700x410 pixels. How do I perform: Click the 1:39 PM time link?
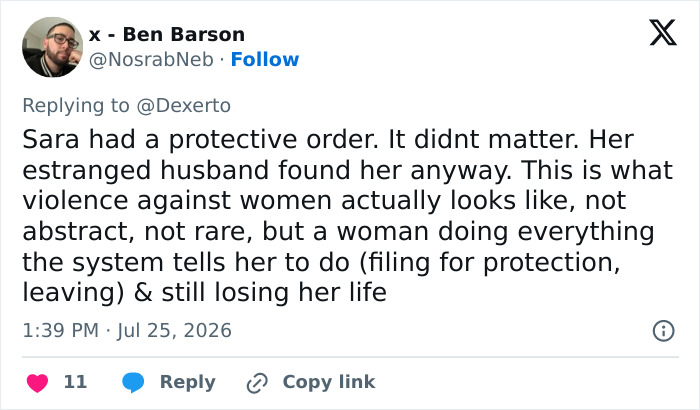click(61, 331)
